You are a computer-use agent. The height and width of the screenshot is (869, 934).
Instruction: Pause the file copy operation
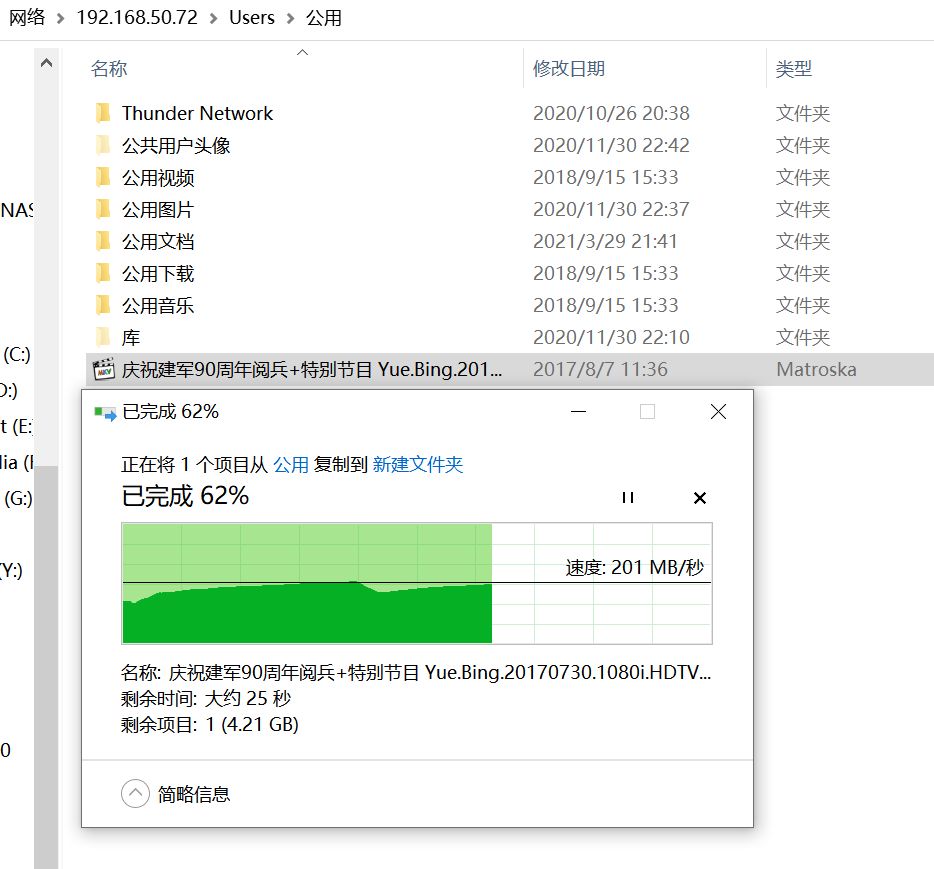tap(628, 497)
